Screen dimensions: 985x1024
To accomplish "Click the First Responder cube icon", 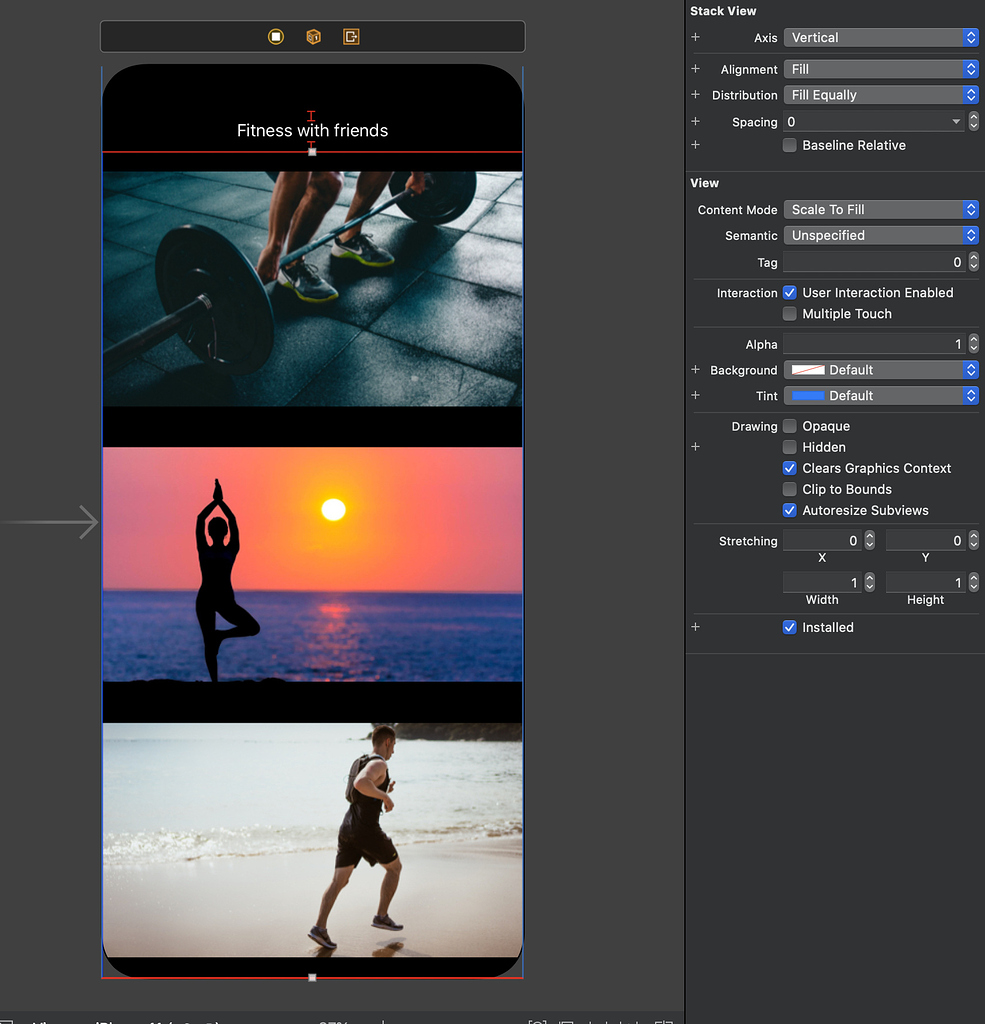I will tap(313, 37).
